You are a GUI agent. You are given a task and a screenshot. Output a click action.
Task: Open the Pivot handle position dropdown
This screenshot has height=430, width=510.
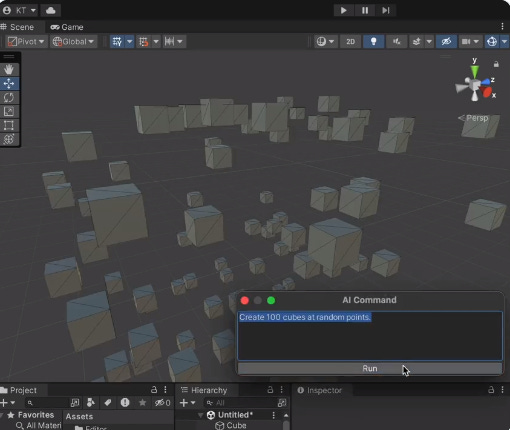26,42
